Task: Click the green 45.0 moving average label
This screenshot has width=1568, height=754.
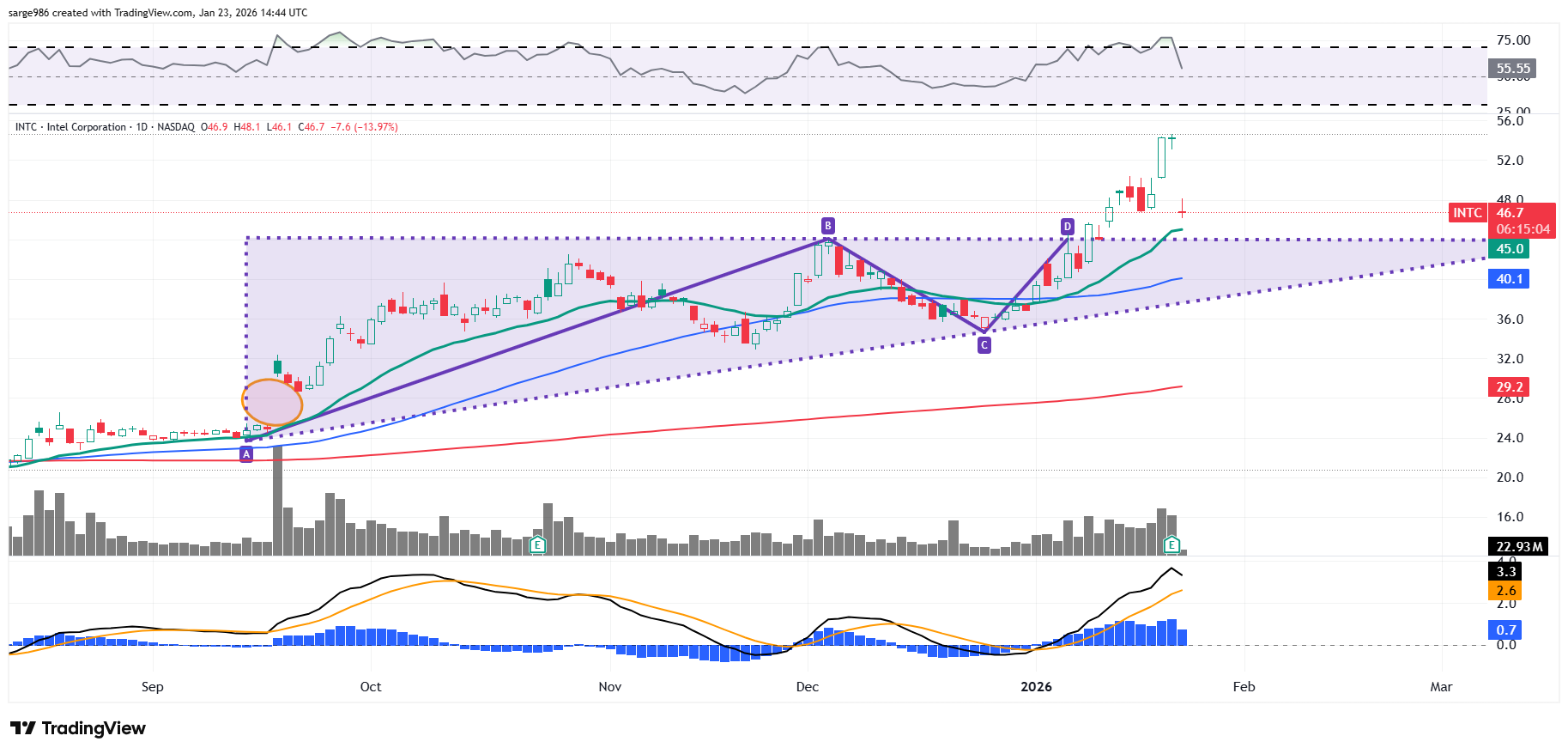Action: click(x=1510, y=249)
